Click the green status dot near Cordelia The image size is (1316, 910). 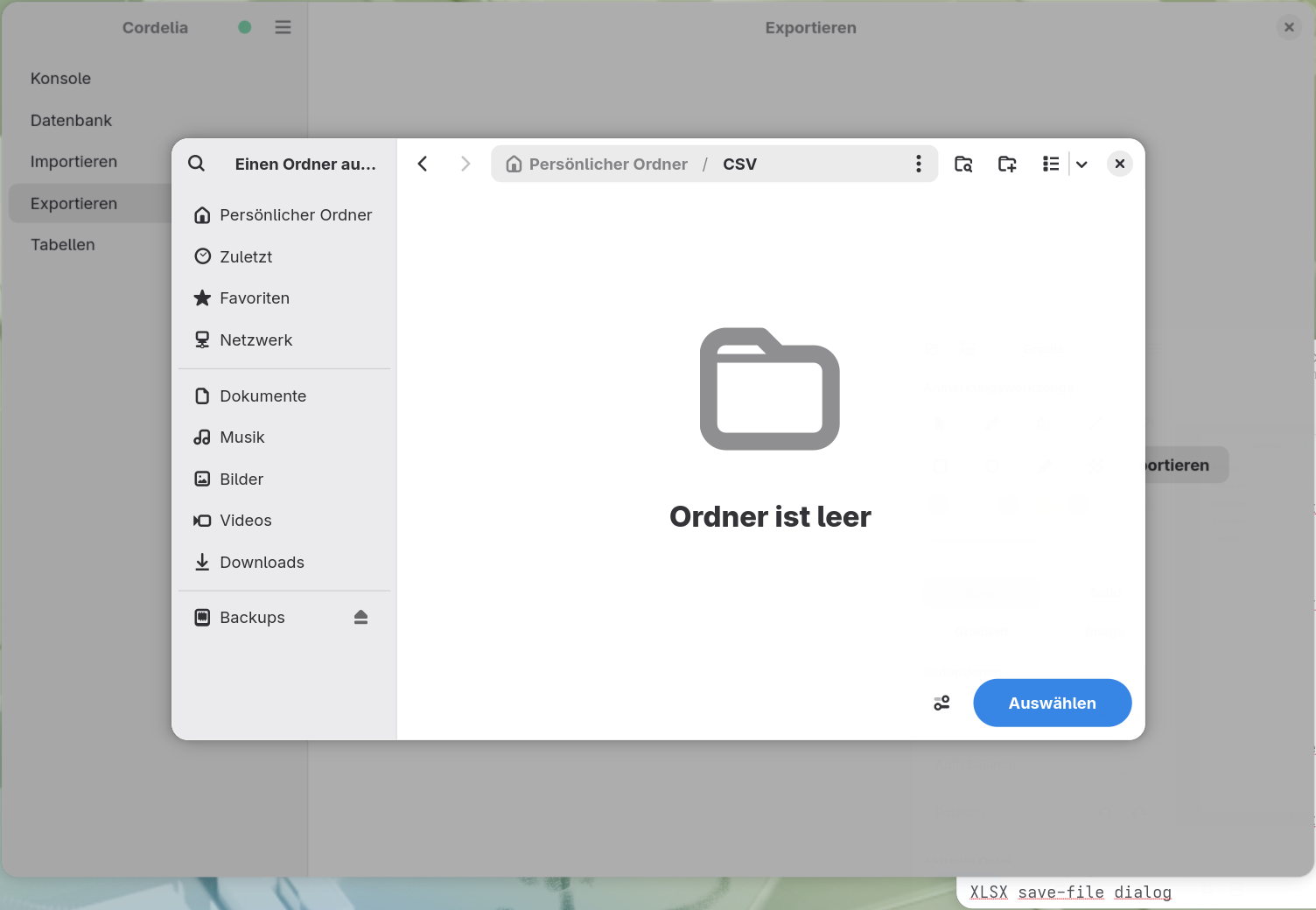pyautogui.click(x=245, y=27)
